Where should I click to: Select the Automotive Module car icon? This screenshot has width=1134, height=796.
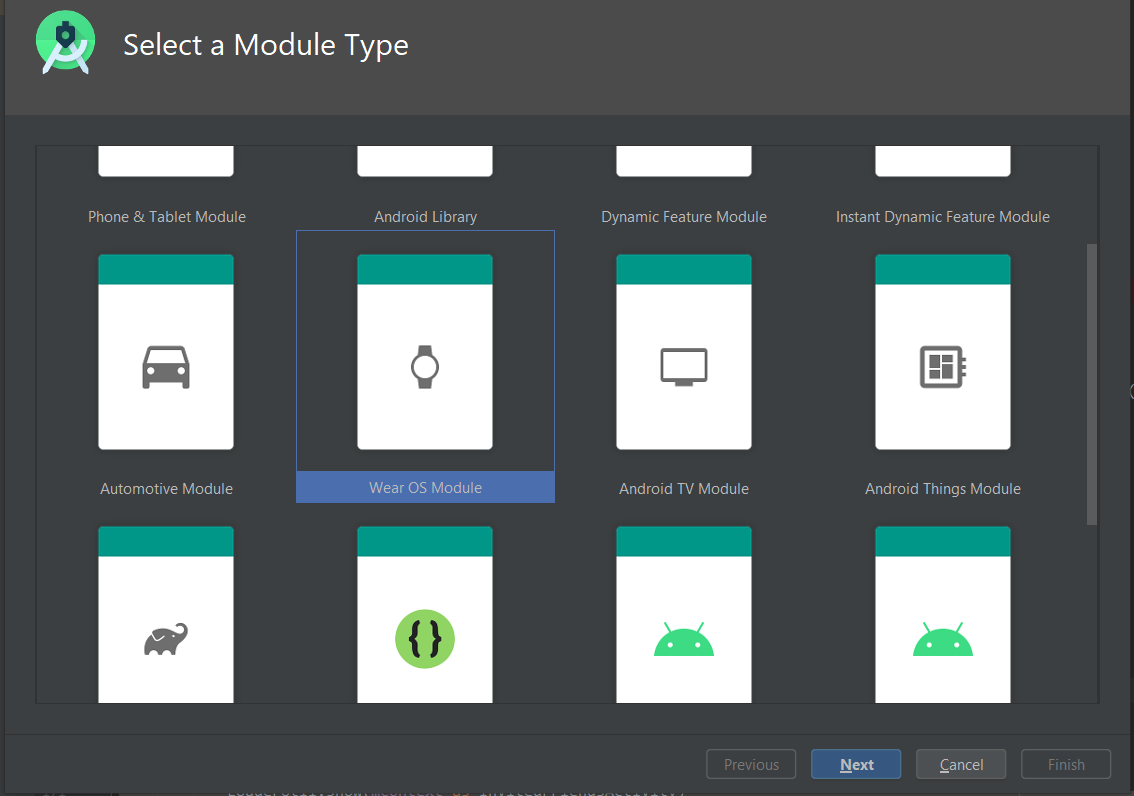point(166,367)
